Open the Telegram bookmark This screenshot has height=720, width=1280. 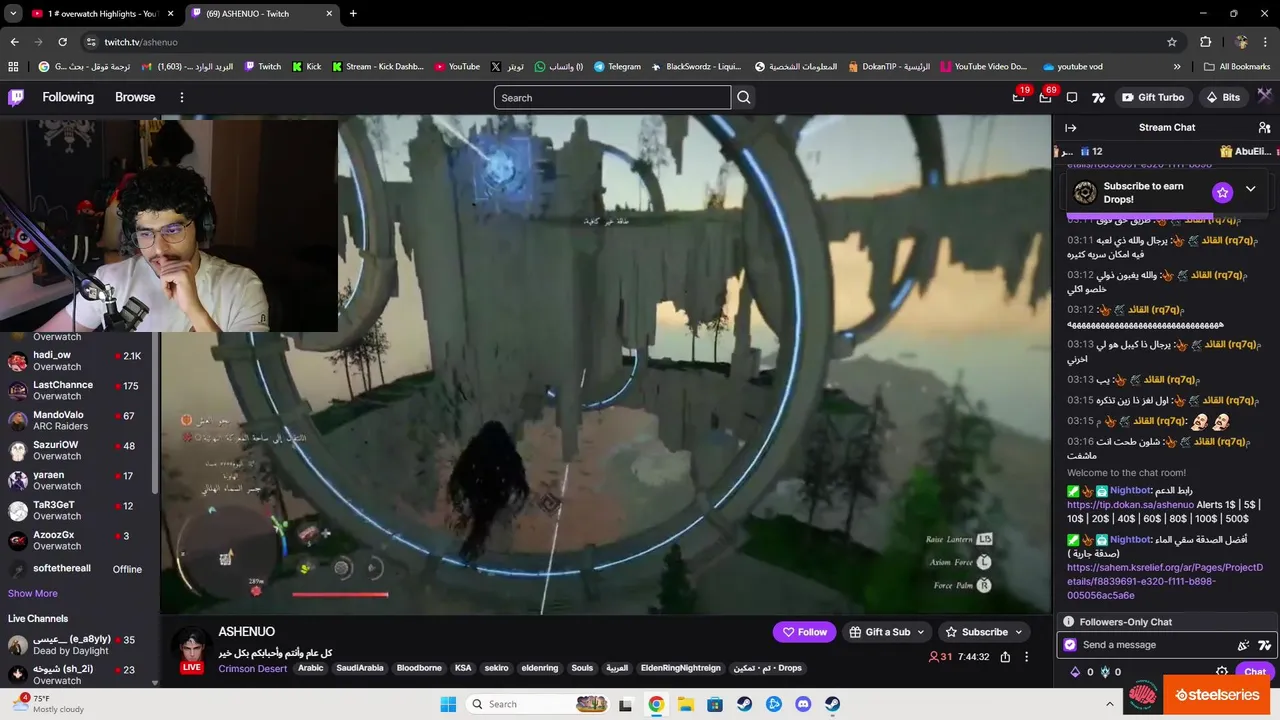tap(617, 67)
